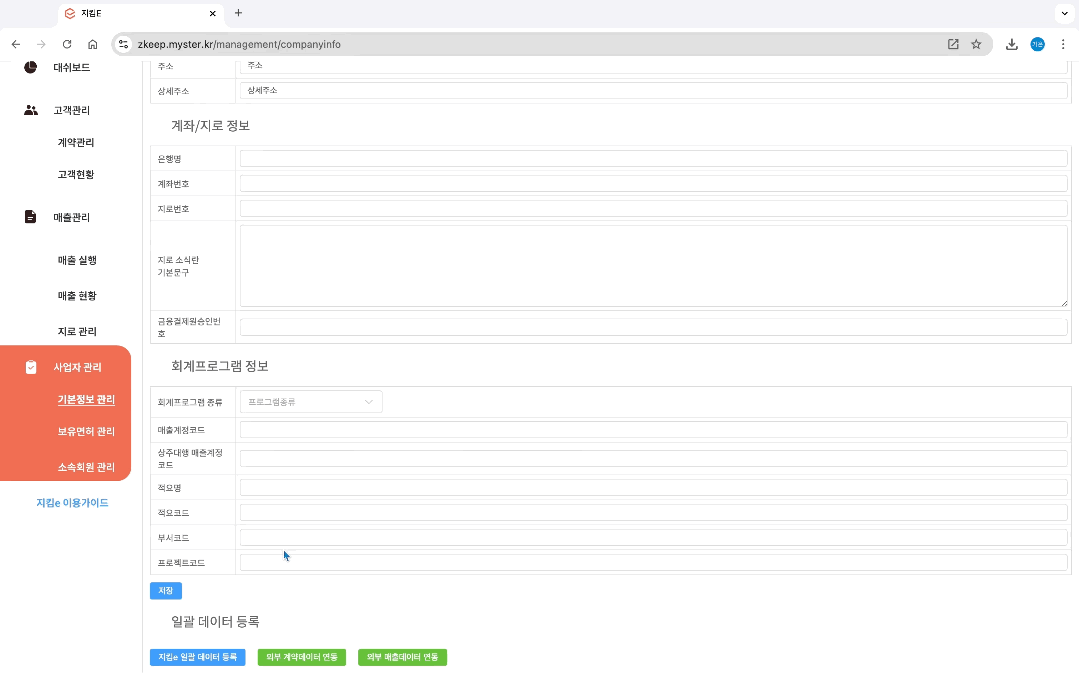
Task: Click the 상주대행 매출계정코드 input field
Action: click(654, 458)
